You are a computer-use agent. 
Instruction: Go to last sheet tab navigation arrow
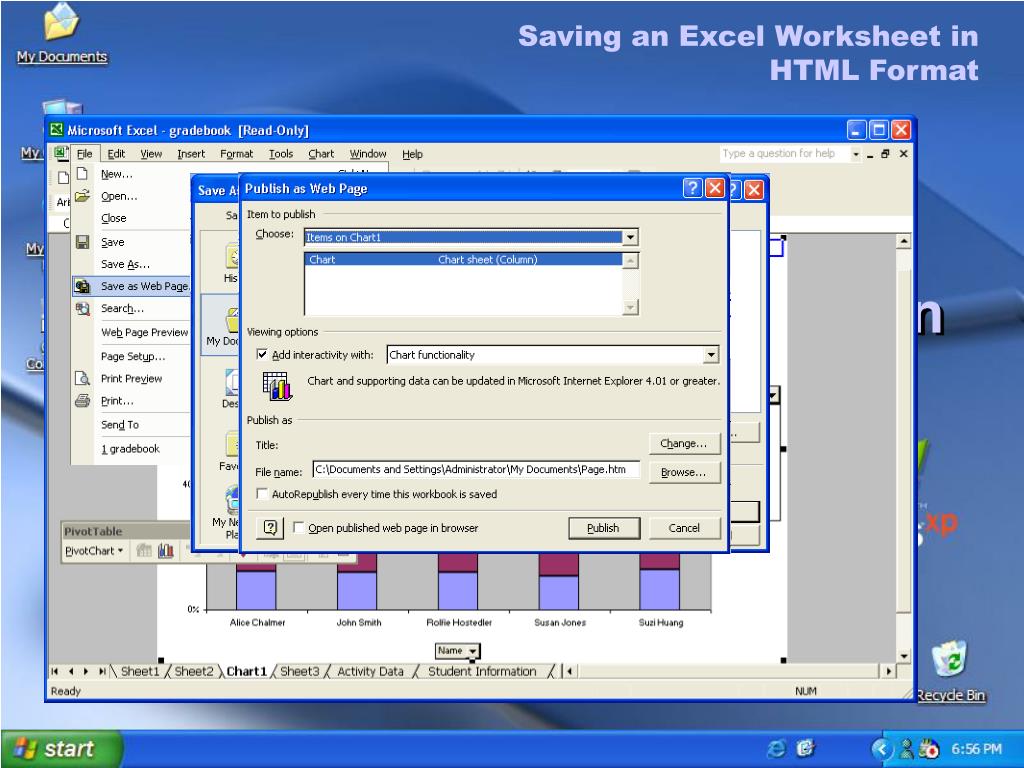(x=102, y=671)
